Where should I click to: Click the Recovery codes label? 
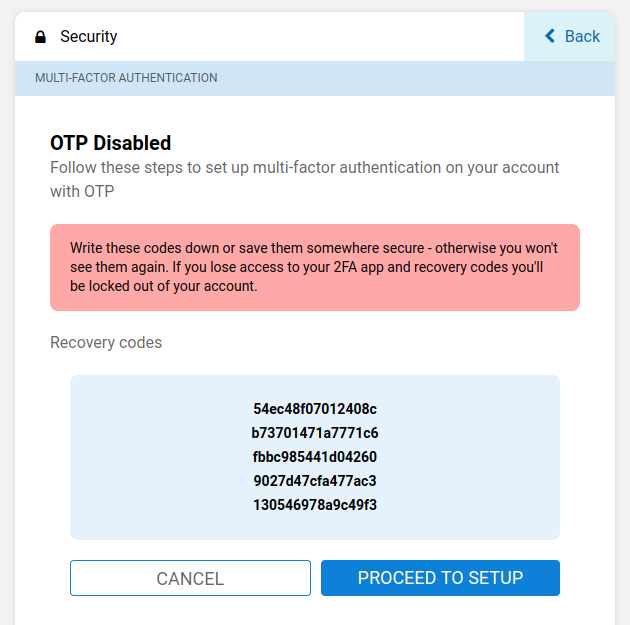[x=106, y=342]
